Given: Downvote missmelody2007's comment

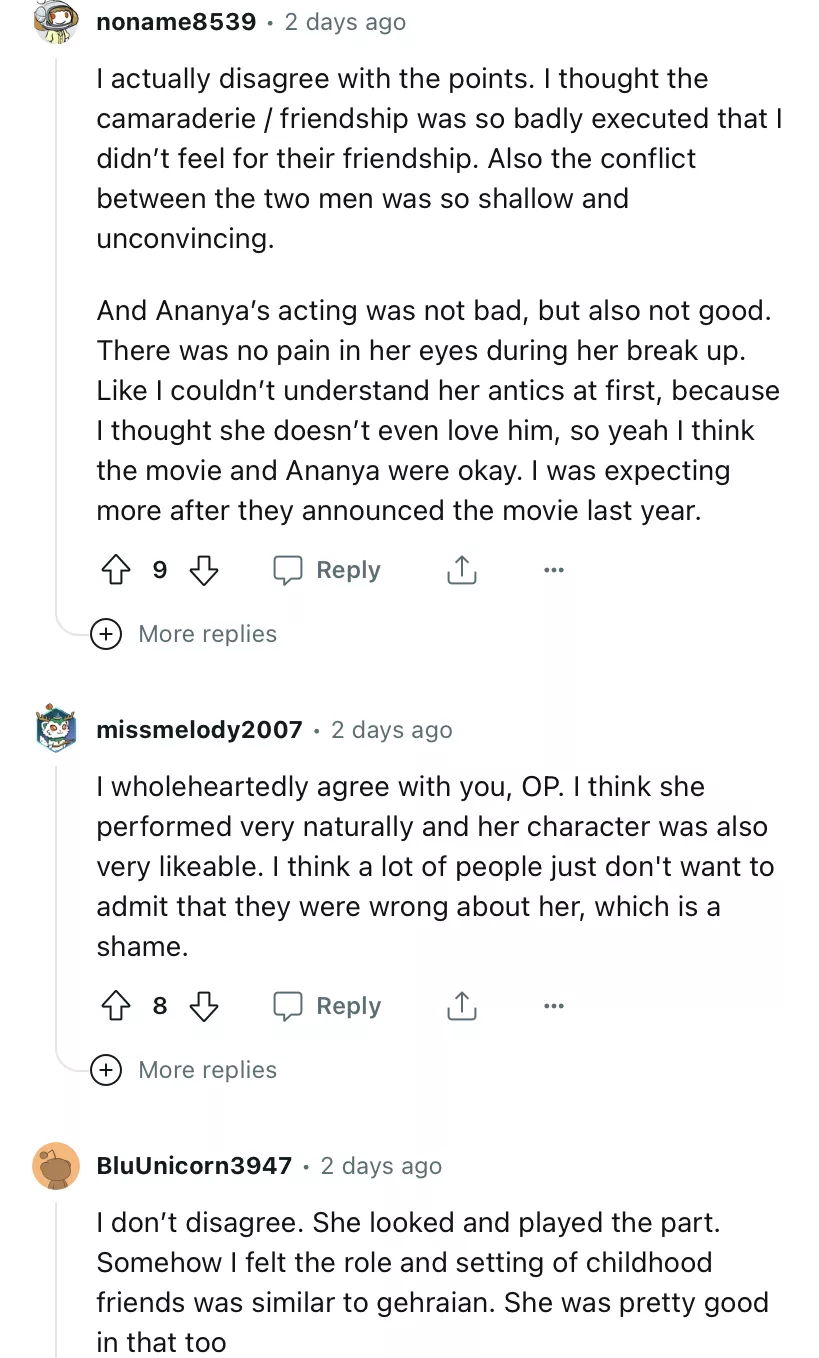Looking at the screenshot, I should [x=204, y=1006].
